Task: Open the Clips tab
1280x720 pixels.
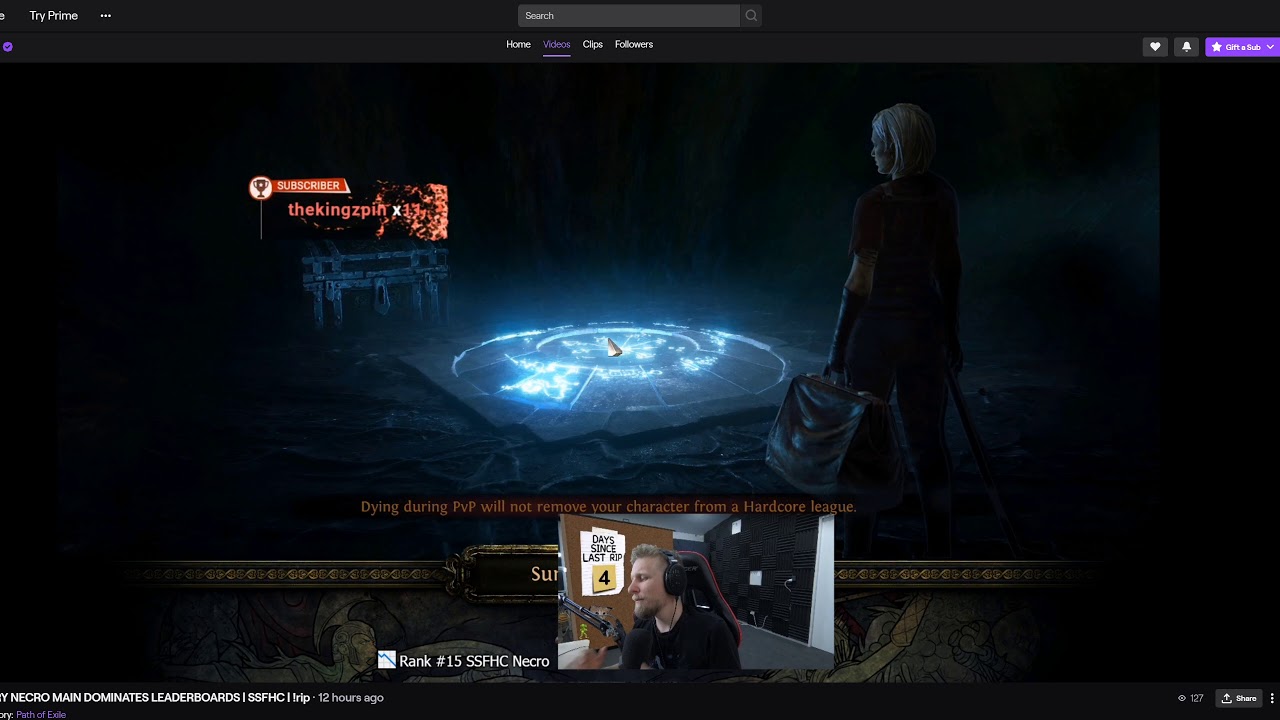Action: (593, 44)
